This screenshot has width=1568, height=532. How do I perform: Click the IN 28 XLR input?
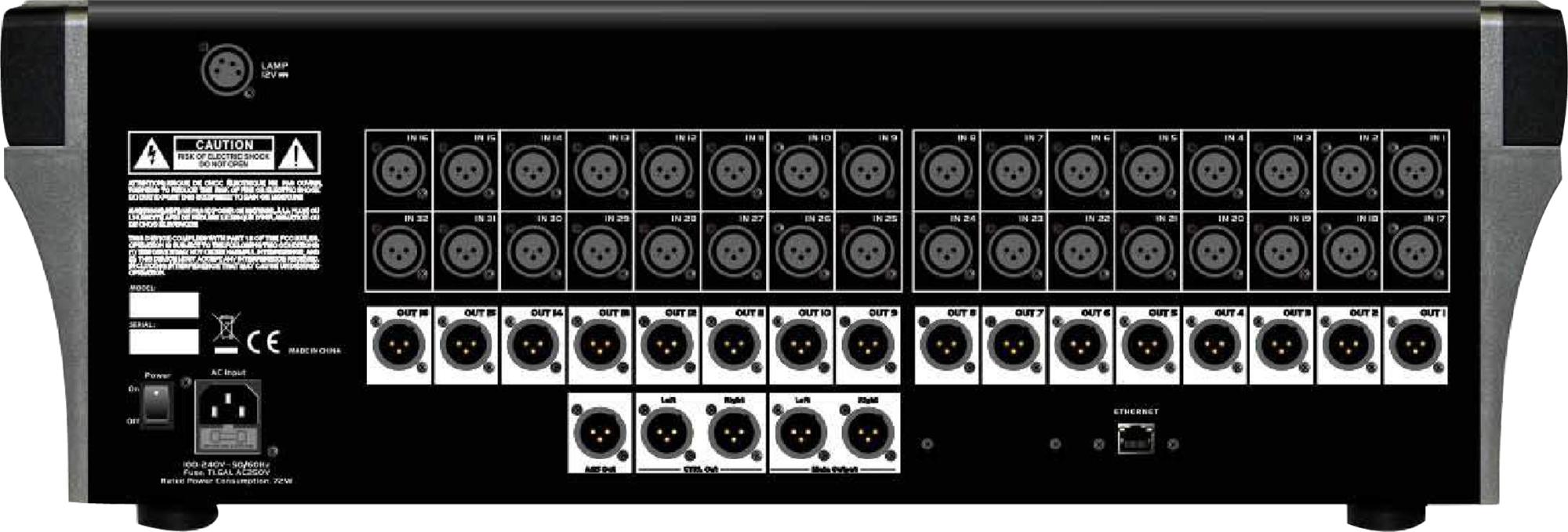(666, 252)
